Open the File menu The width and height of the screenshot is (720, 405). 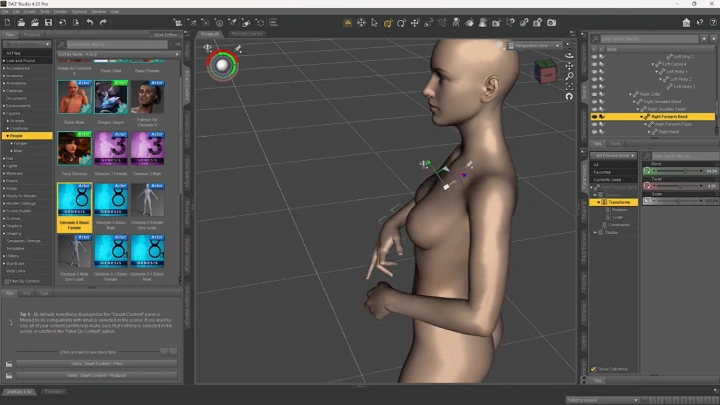click(5, 11)
